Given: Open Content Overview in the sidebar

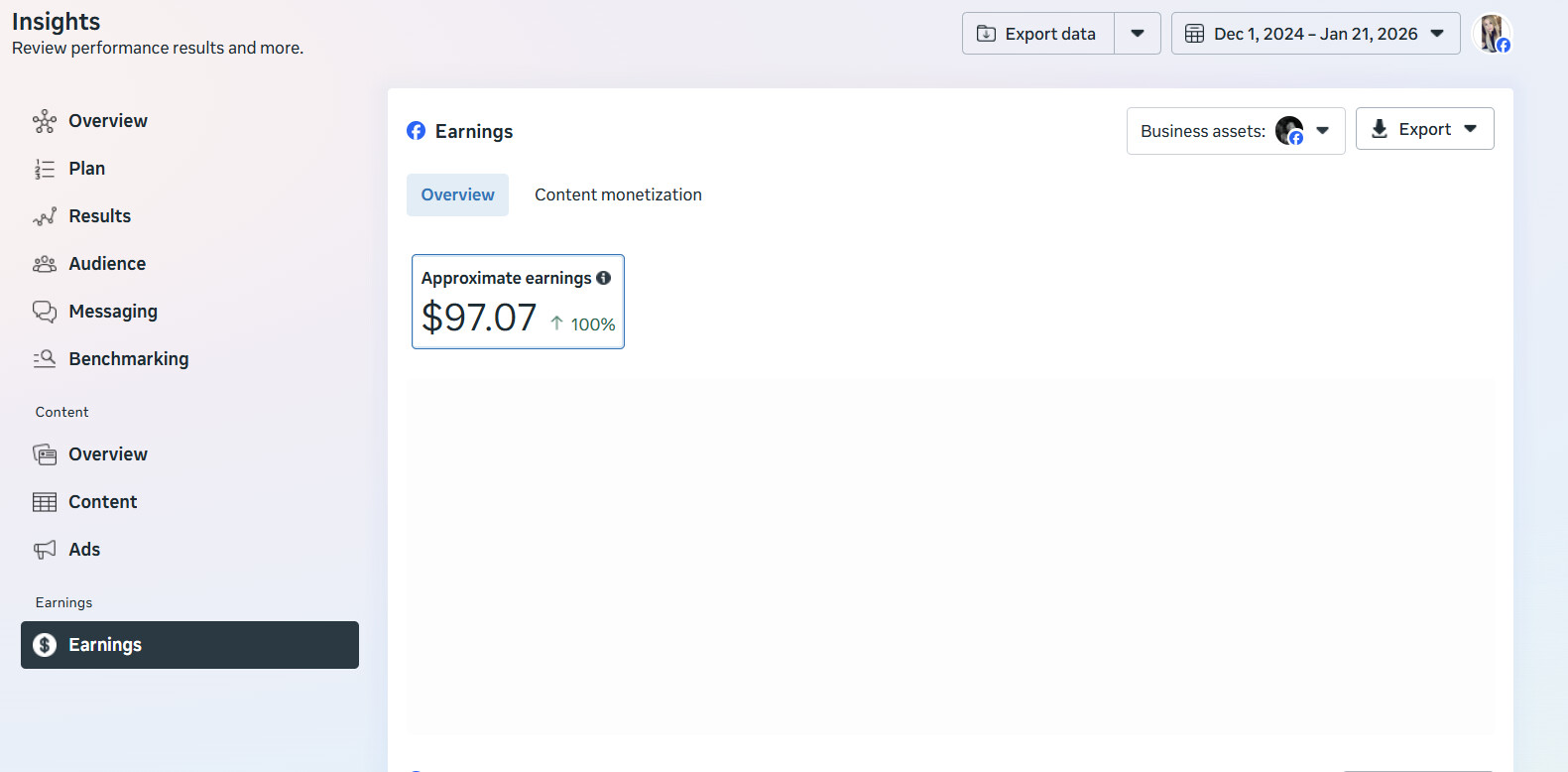Looking at the screenshot, I should click(107, 454).
